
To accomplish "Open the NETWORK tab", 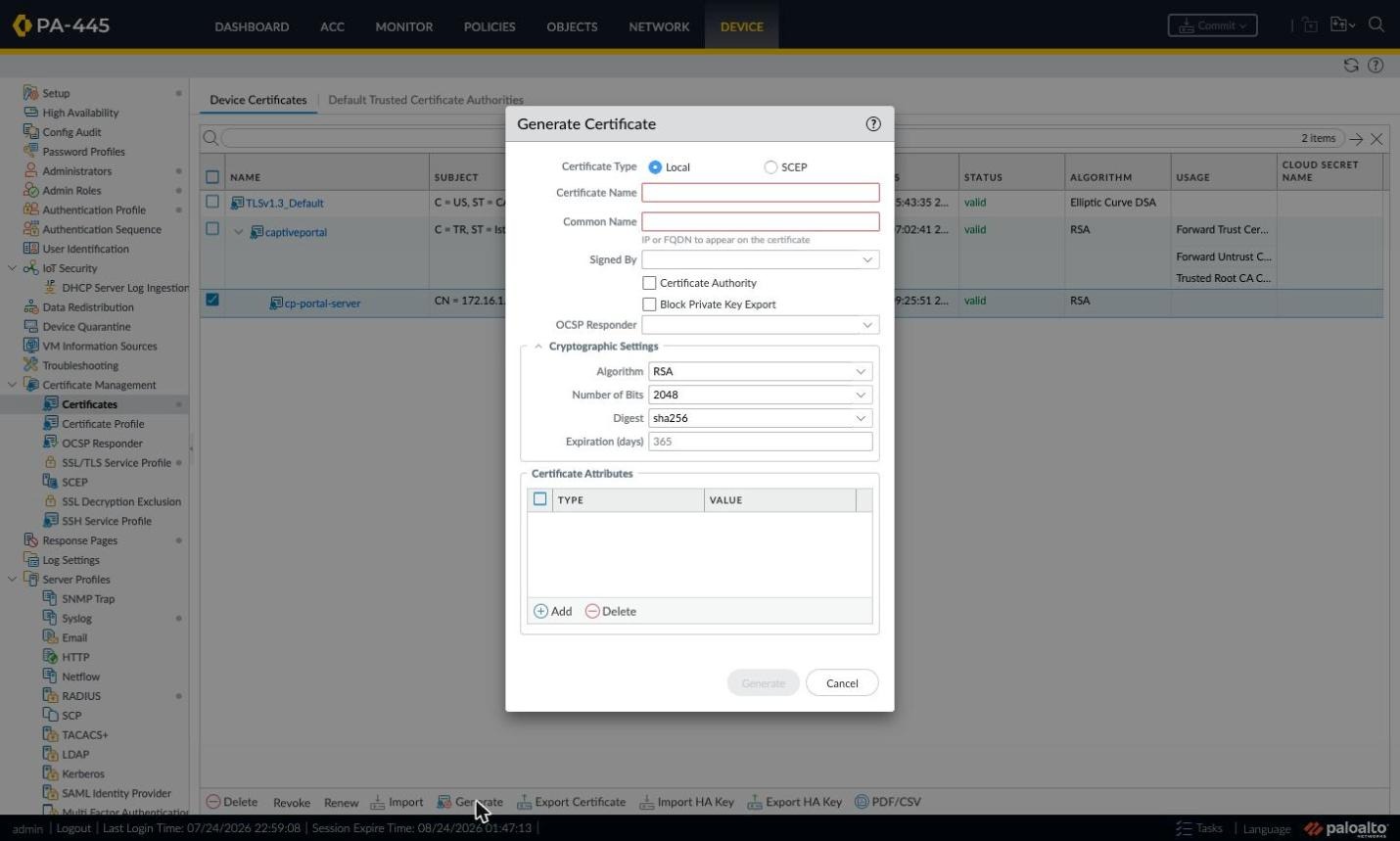I will [x=659, y=26].
